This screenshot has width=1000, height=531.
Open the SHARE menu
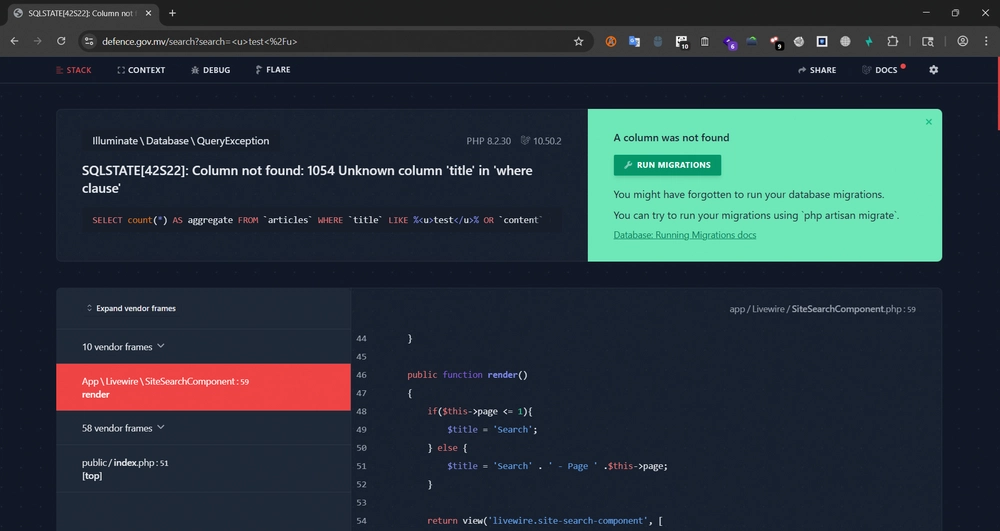click(x=817, y=70)
